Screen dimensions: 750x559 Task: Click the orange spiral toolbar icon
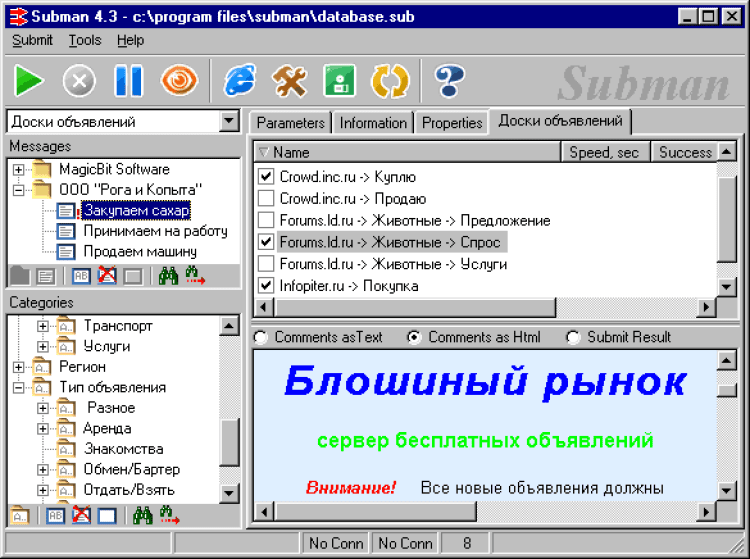point(179,80)
